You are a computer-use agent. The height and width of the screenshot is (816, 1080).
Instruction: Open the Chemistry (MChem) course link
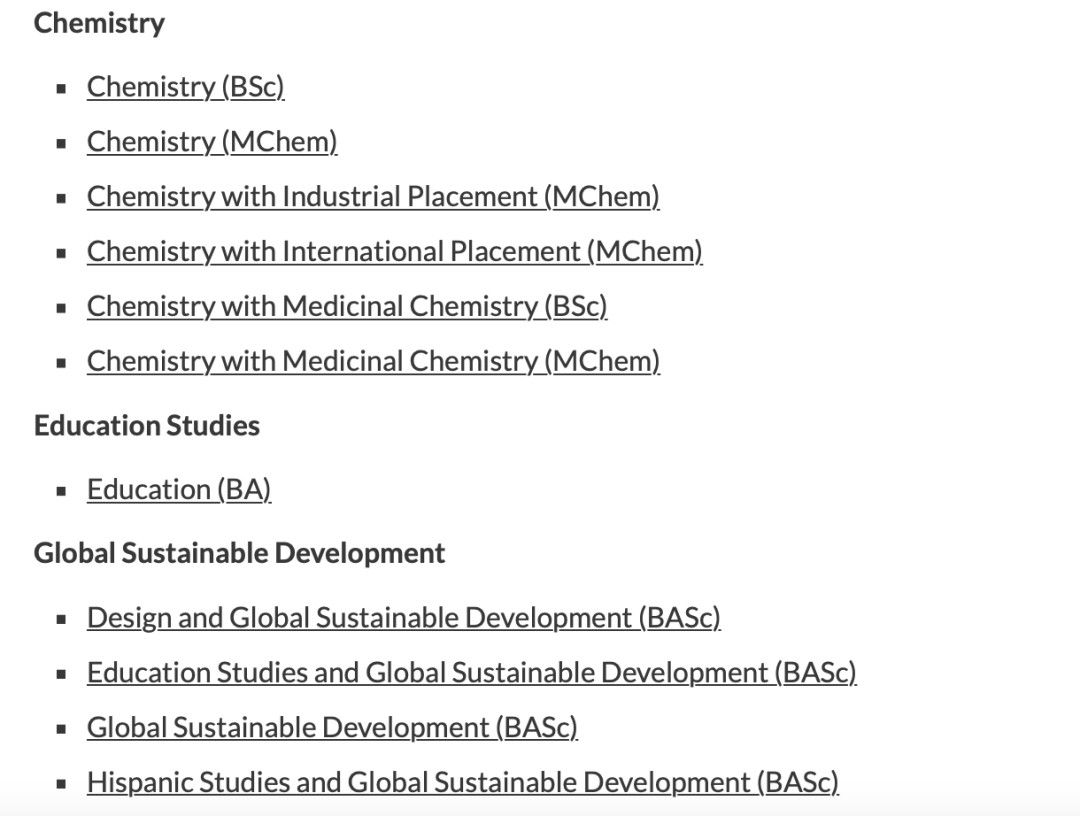point(212,142)
